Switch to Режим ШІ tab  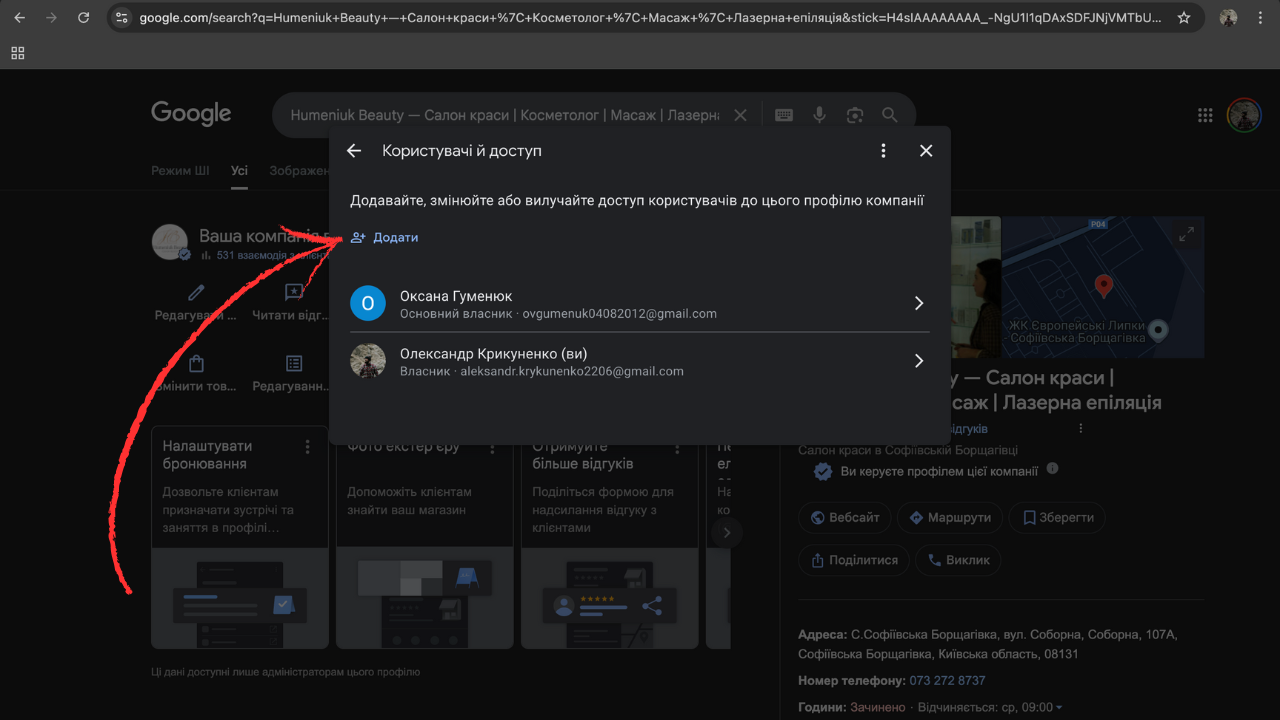(x=180, y=171)
